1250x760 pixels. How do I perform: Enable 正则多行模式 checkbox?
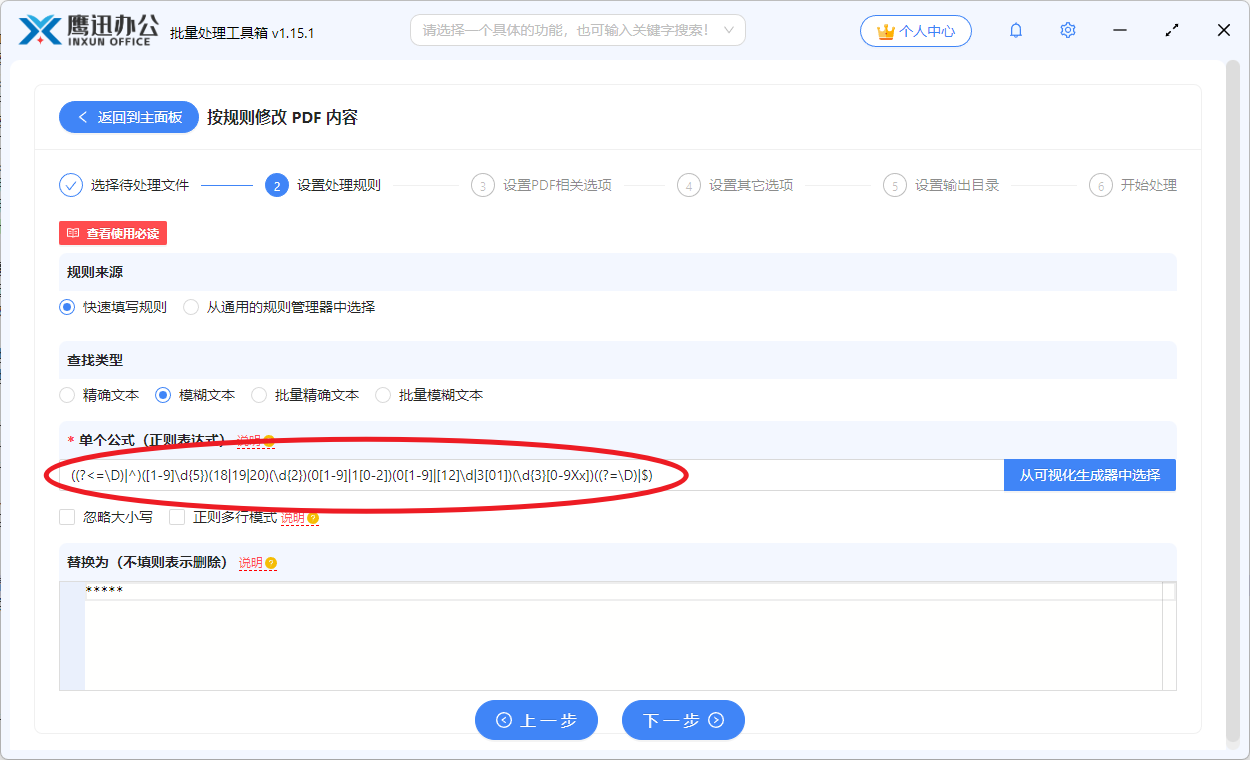177,517
